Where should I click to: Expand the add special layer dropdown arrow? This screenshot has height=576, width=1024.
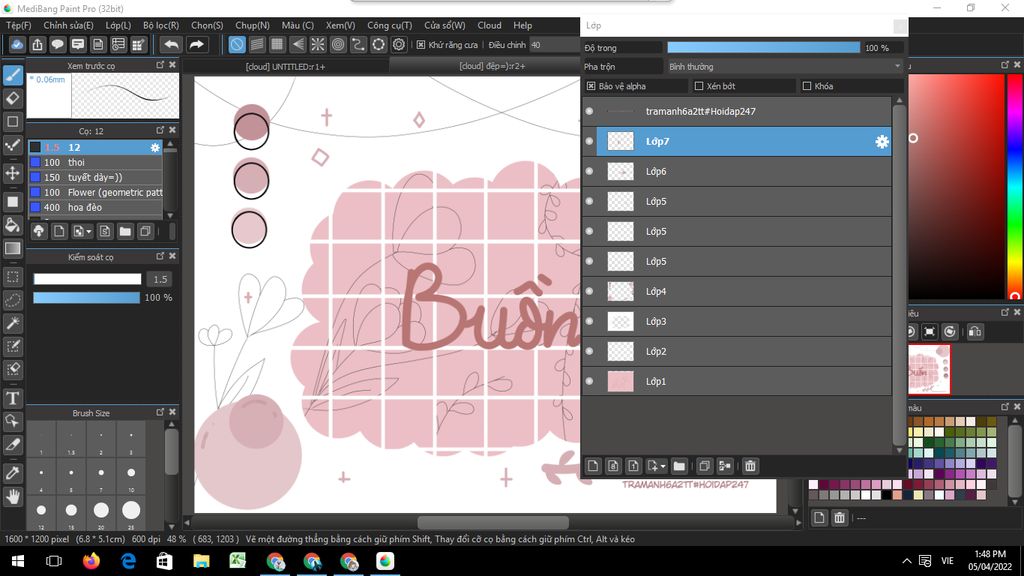click(663, 466)
